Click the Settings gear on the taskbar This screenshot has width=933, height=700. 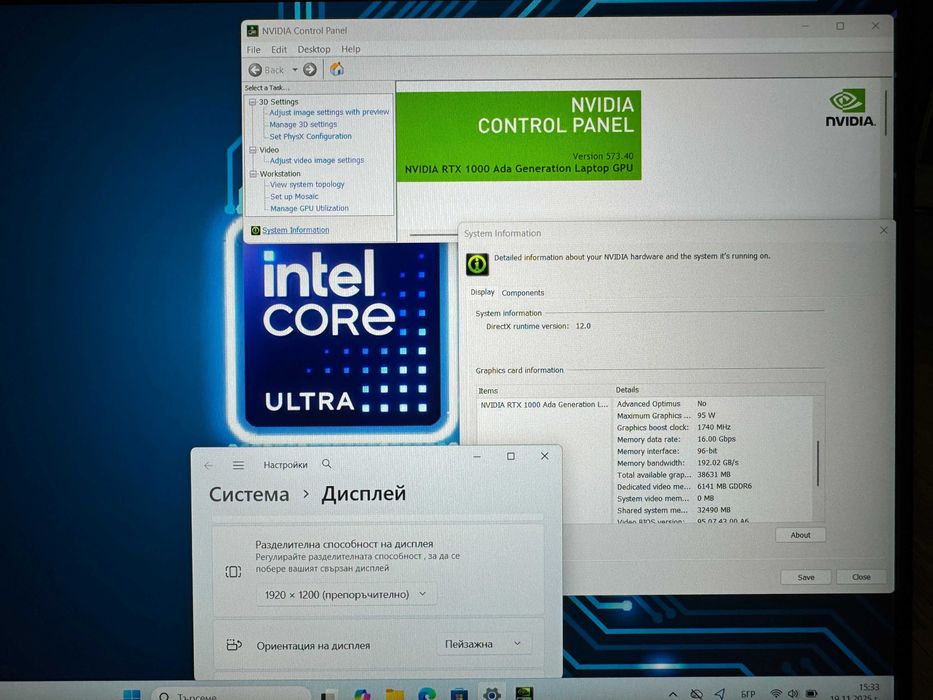tap(491, 694)
